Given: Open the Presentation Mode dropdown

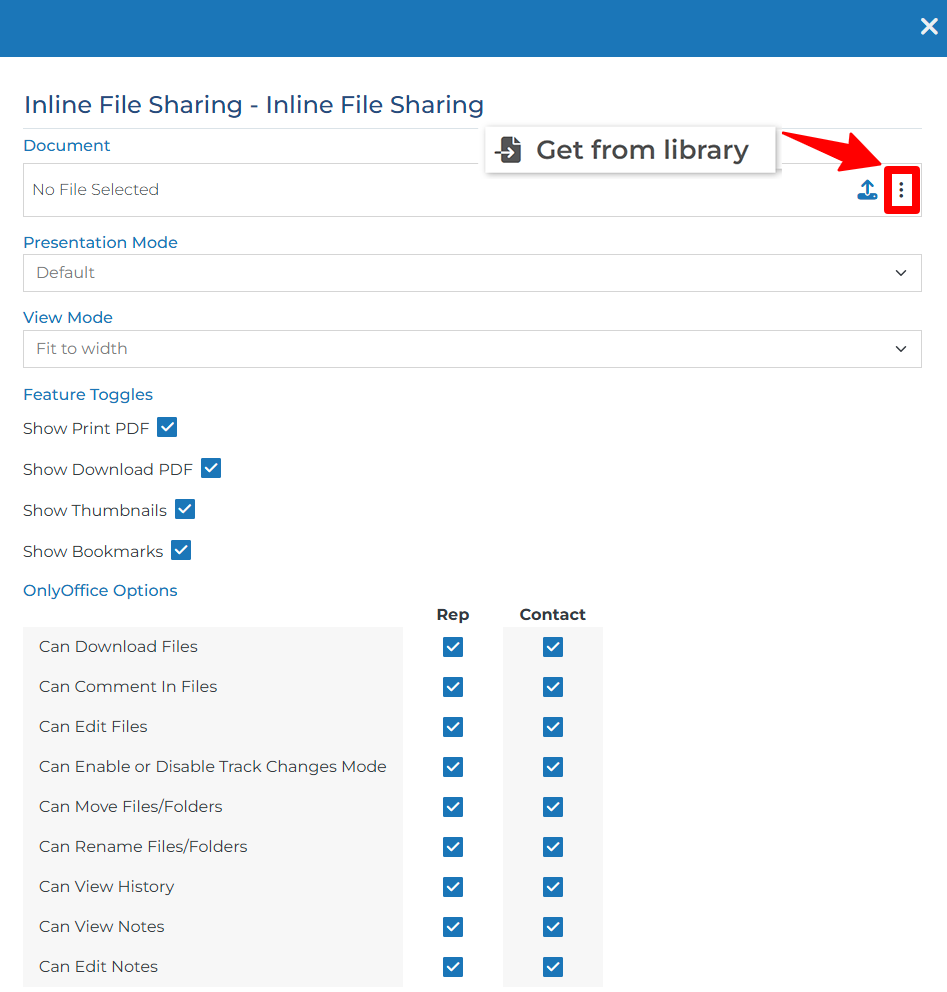Looking at the screenshot, I should coord(472,273).
